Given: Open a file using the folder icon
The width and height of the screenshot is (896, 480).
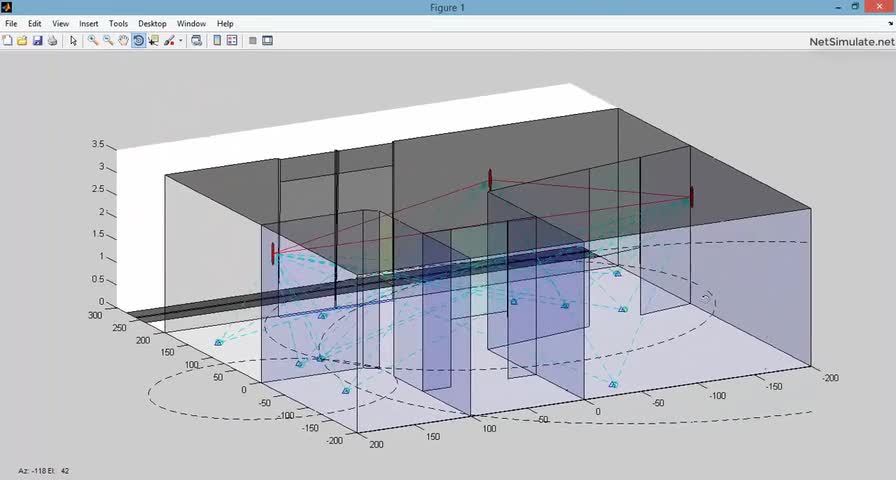Looking at the screenshot, I should coord(22,41).
